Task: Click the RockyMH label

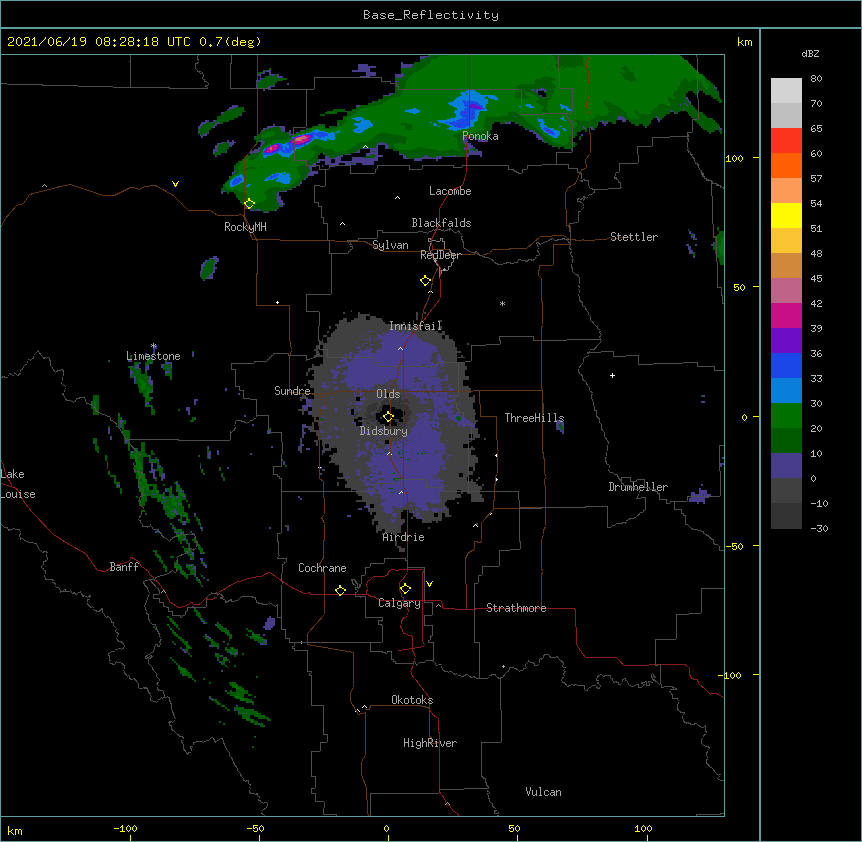Action: pyautogui.click(x=245, y=227)
